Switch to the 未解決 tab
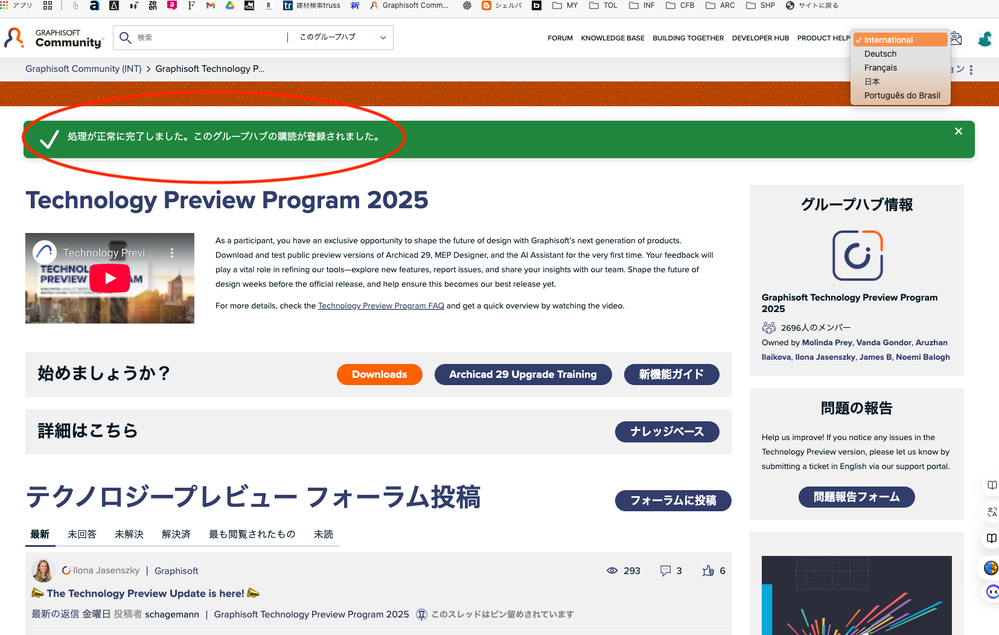 coord(129,534)
